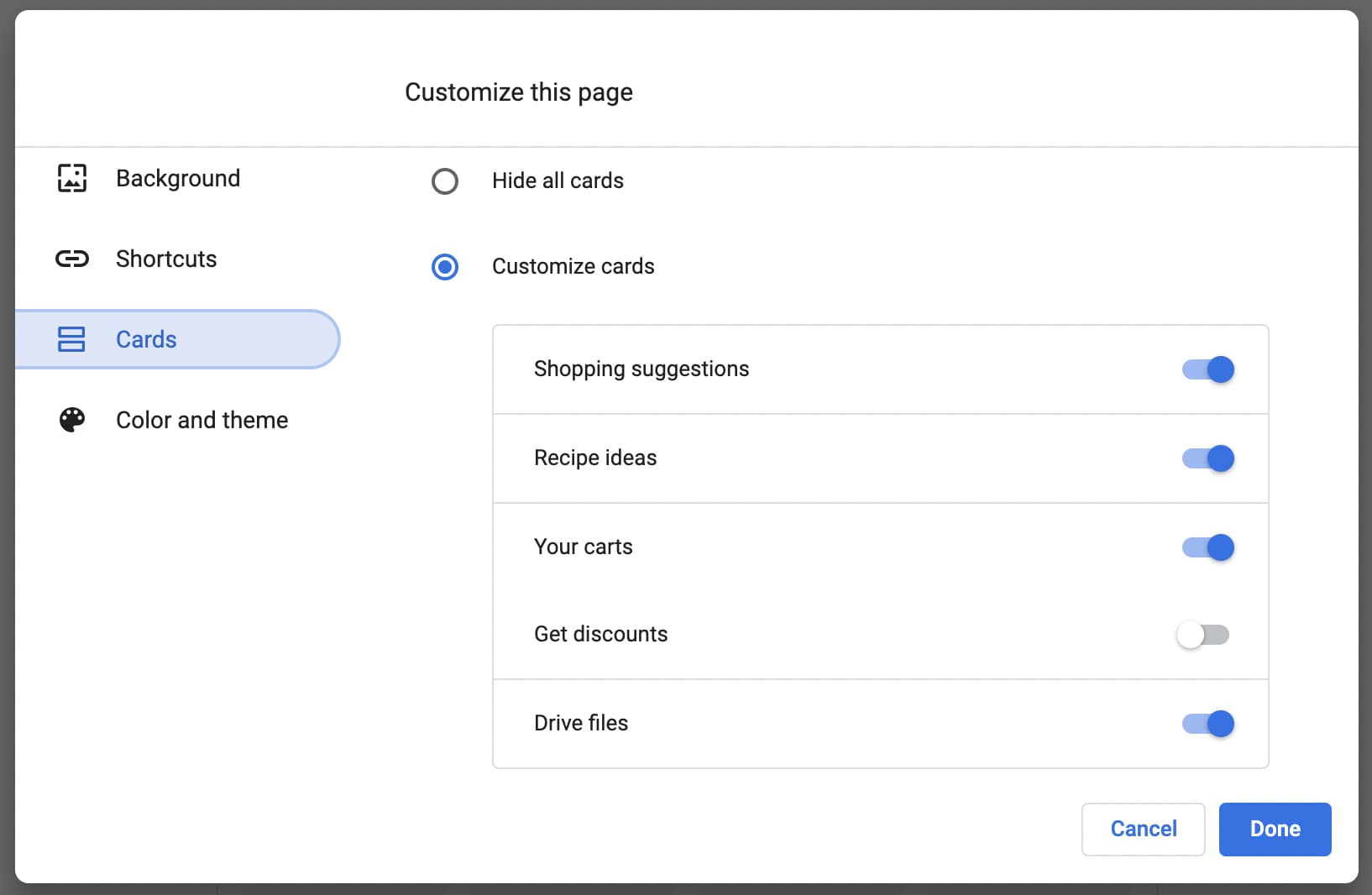Image resolution: width=1372 pixels, height=895 pixels.
Task: Click the Background image icon in sidebar
Action: tap(72, 178)
